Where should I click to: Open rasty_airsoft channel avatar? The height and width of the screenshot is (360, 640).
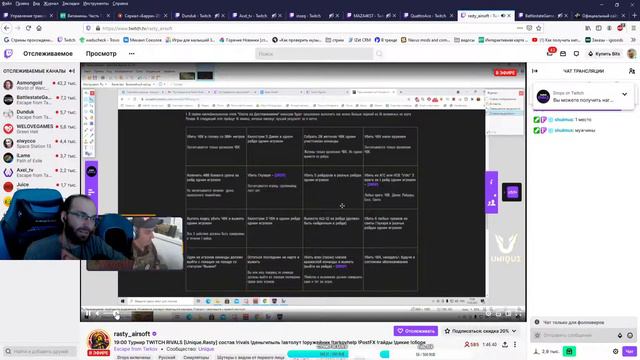pyautogui.click(x=98, y=340)
